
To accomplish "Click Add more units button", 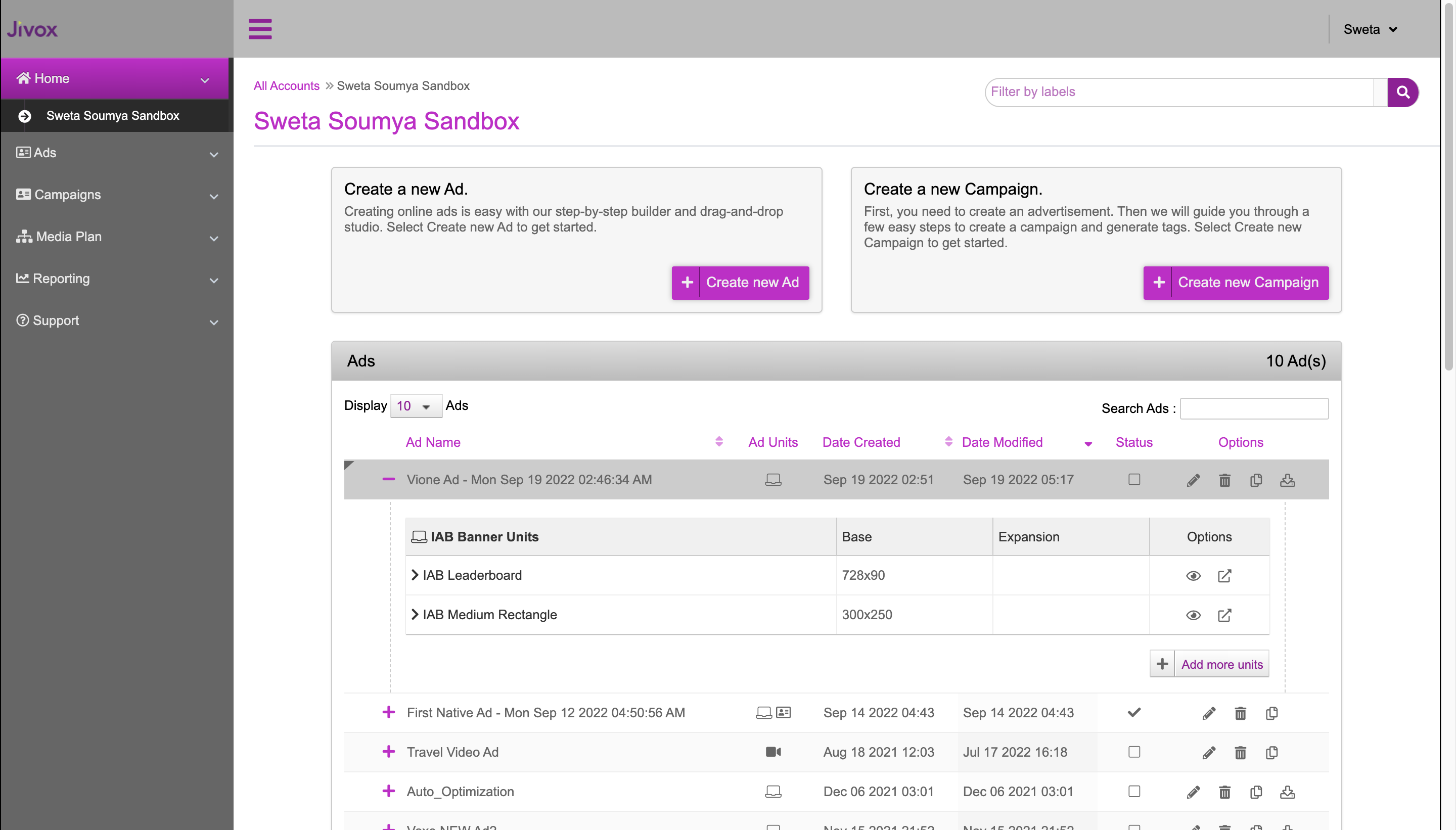I will pyautogui.click(x=1209, y=664).
